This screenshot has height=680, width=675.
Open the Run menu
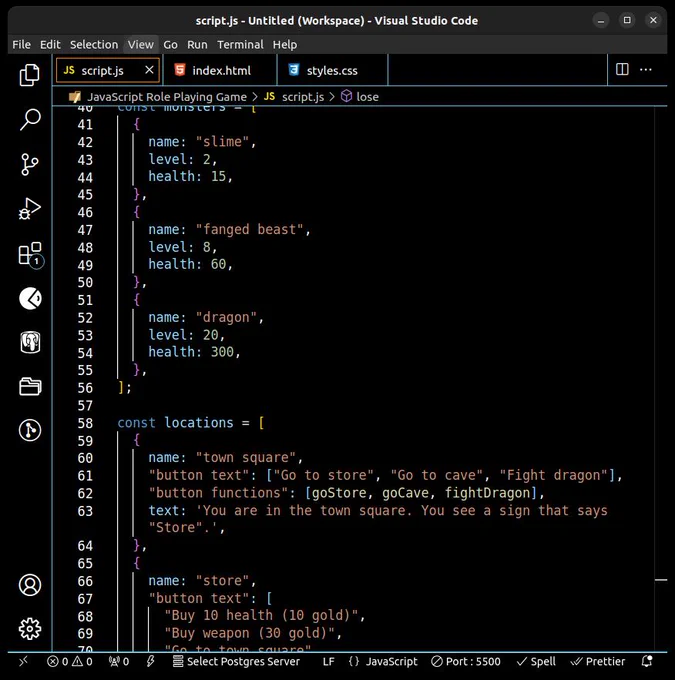[197, 44]
